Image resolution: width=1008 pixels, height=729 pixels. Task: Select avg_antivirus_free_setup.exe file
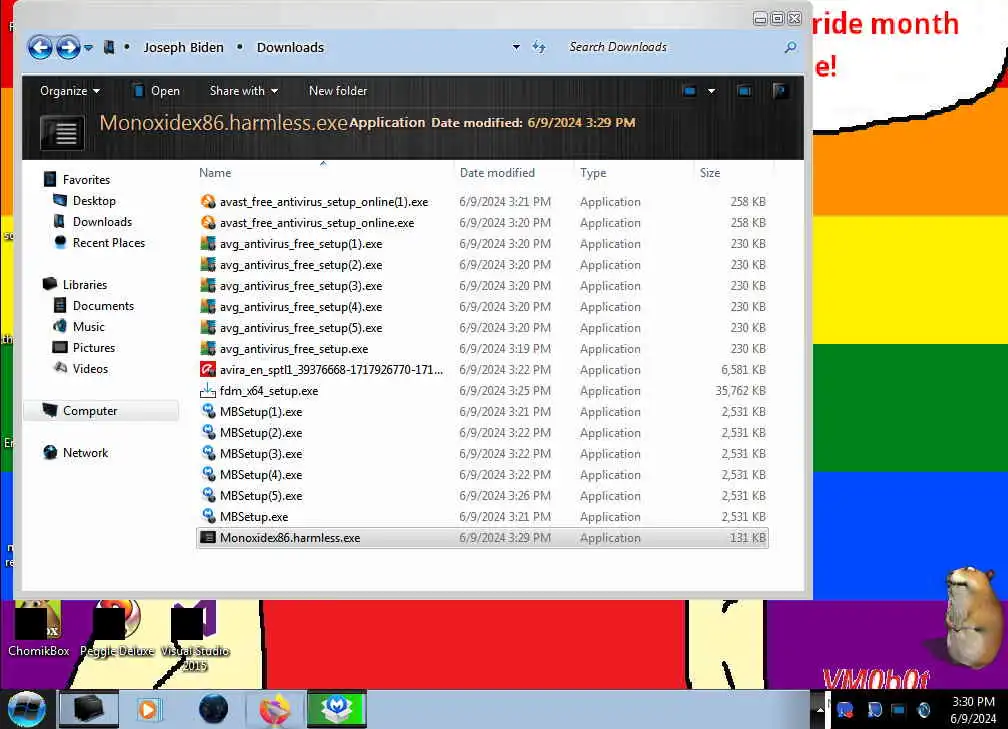pyautogui.click(x=294, y=349)
